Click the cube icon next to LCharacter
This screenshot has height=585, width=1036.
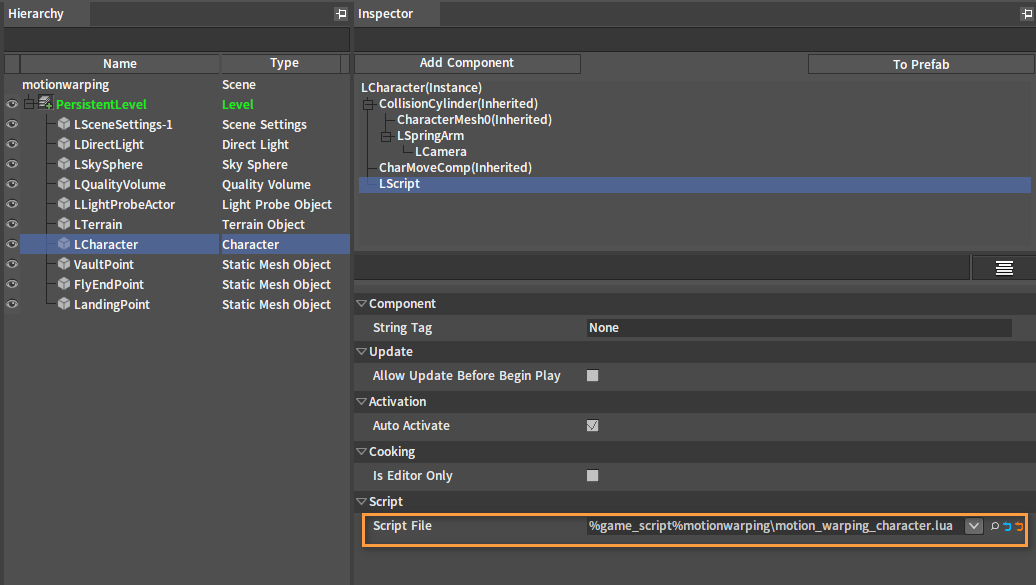tap(63, 244)
